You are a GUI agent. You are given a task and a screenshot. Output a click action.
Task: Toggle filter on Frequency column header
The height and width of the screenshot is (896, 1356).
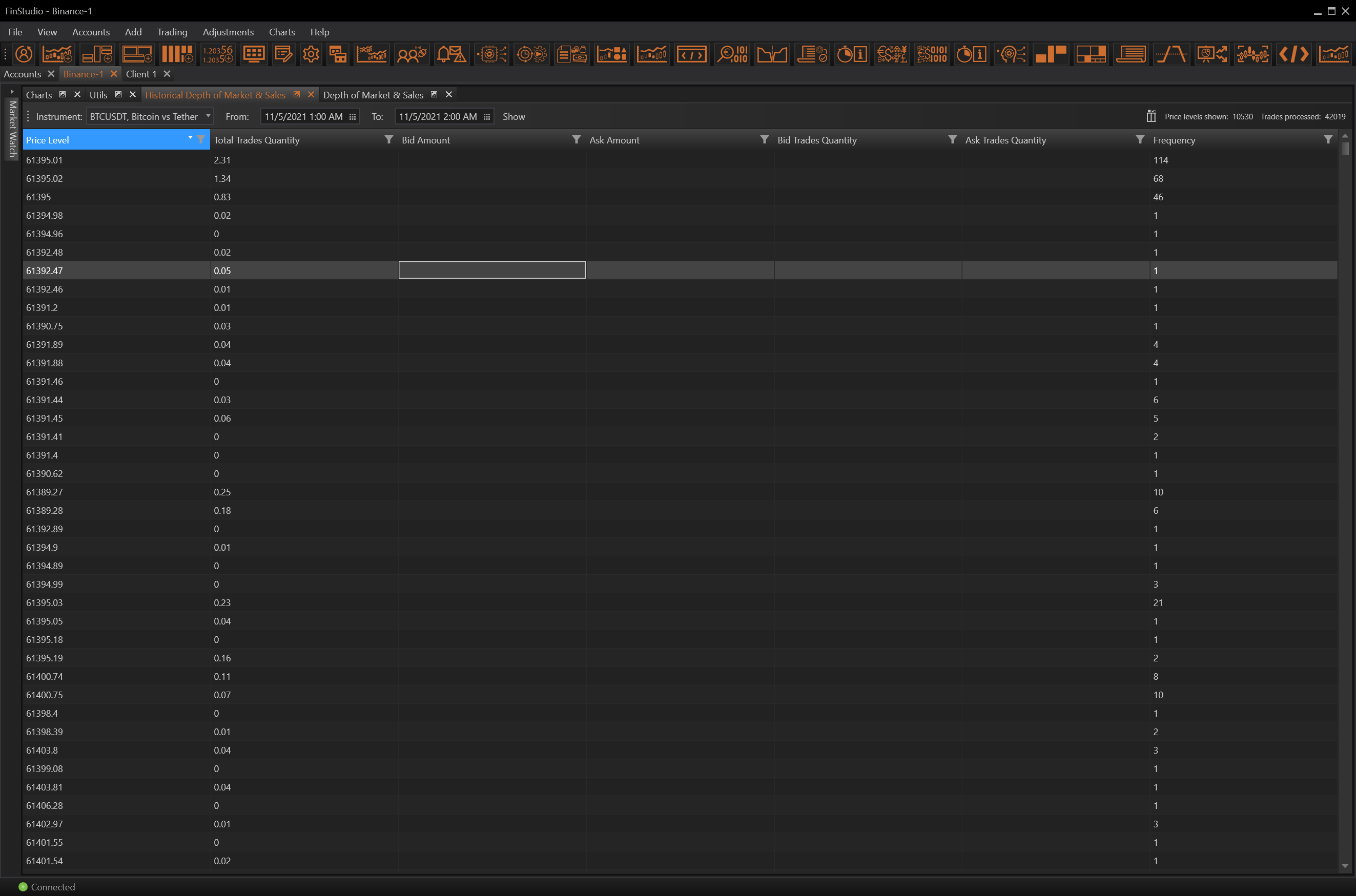(1327, 139)
